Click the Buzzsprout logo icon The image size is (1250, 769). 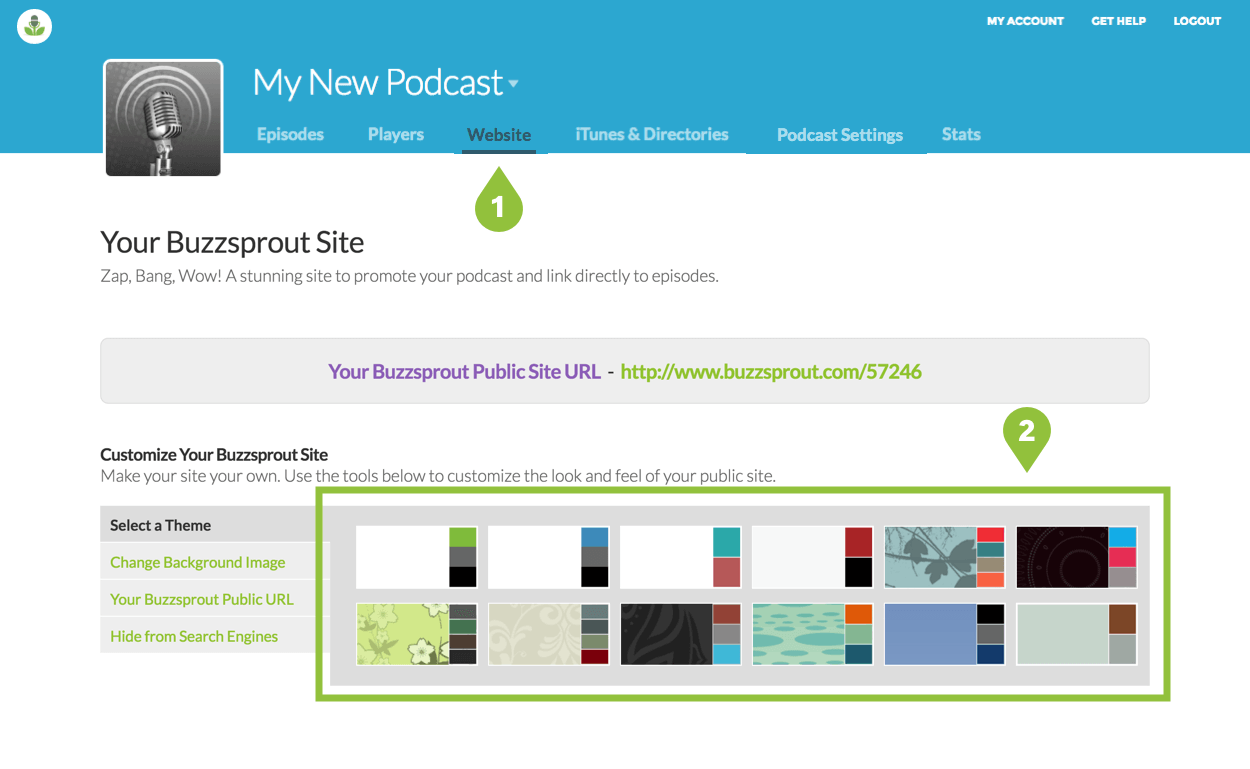35,26
